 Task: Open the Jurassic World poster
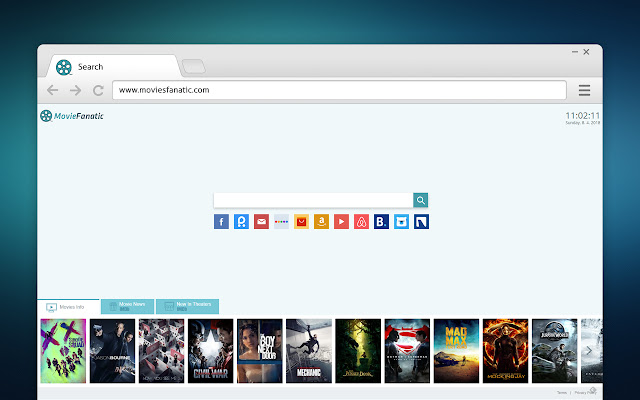tap(555, 351)
